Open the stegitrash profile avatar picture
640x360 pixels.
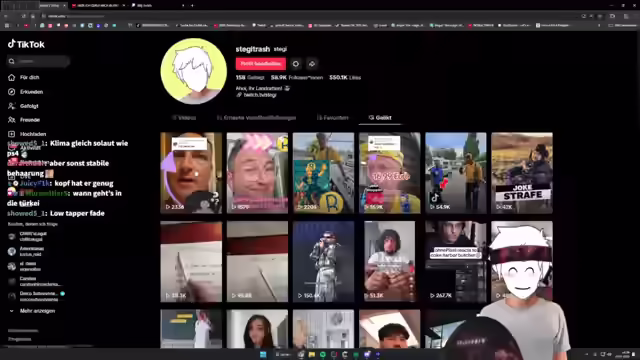point(194,71)
